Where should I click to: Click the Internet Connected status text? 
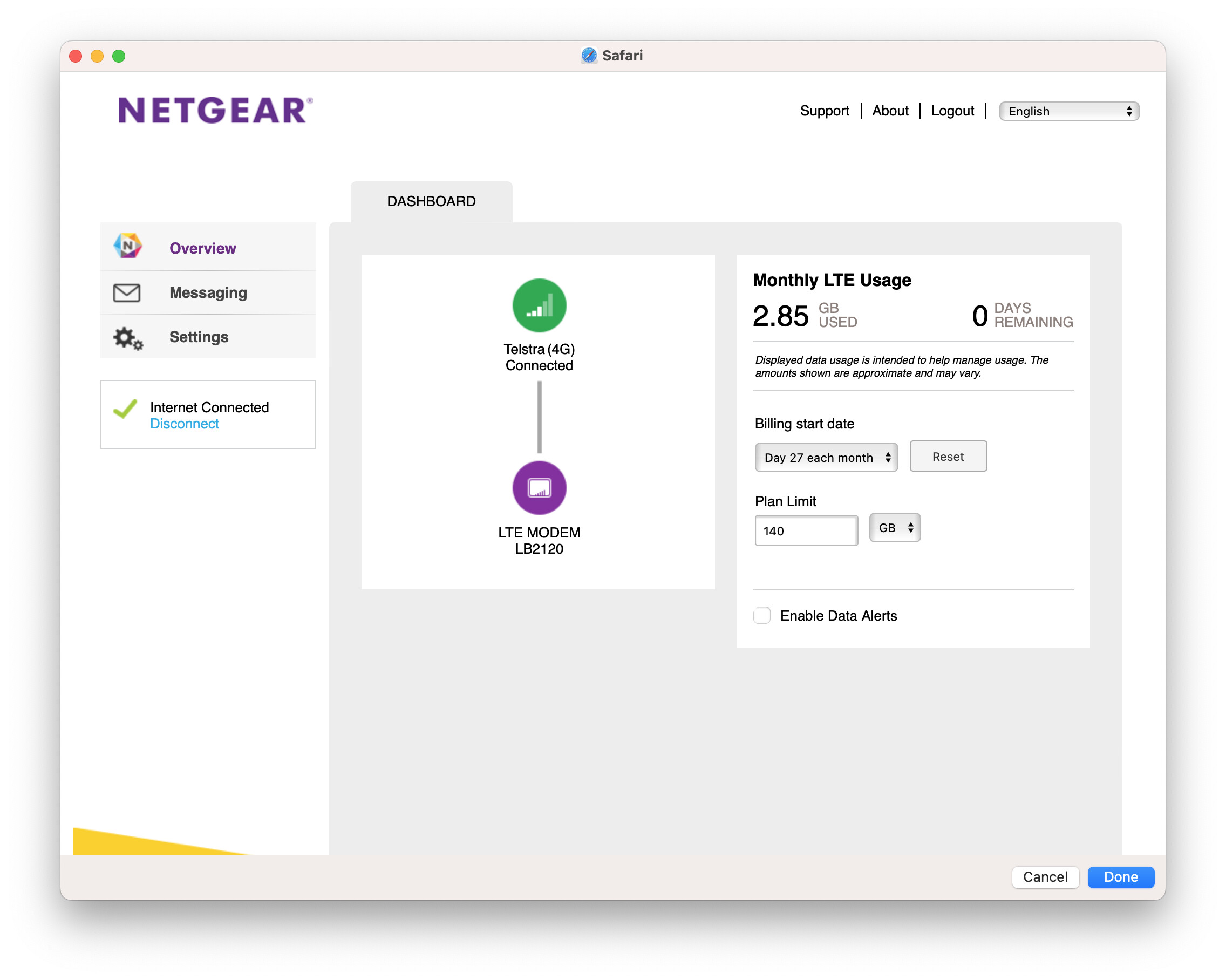pyautogui.click(x=209, y=407)
